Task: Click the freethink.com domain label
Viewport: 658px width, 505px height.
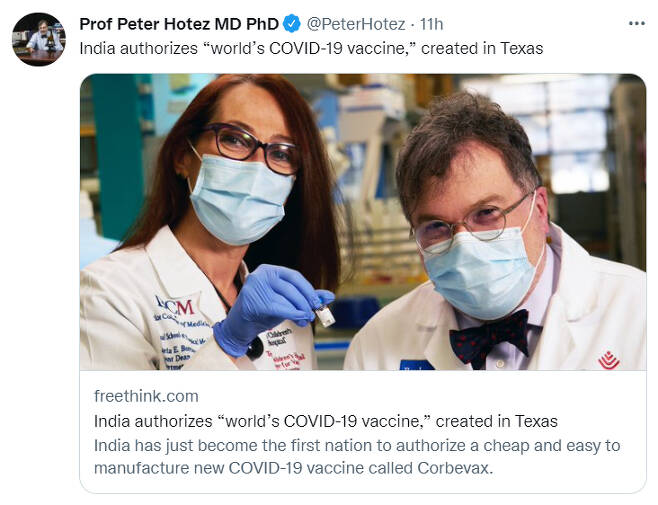Action: coord(146,396)
